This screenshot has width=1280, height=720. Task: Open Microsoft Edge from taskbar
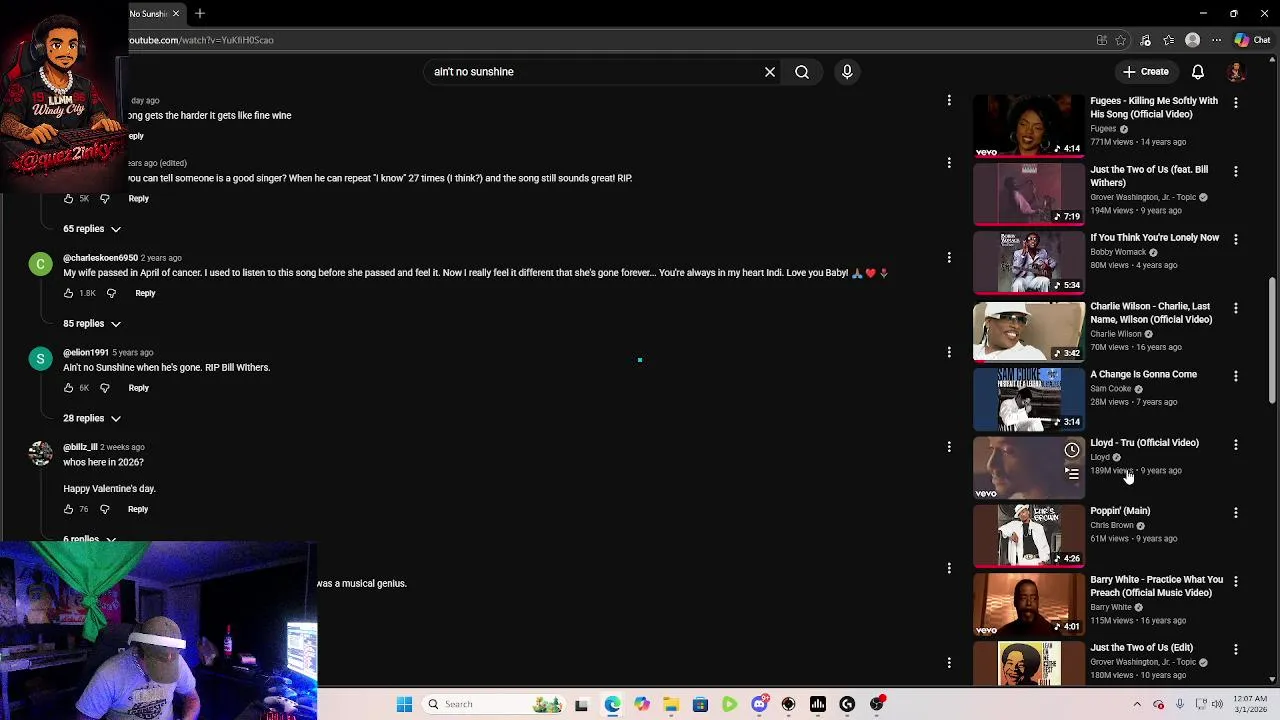coord(612,704)
